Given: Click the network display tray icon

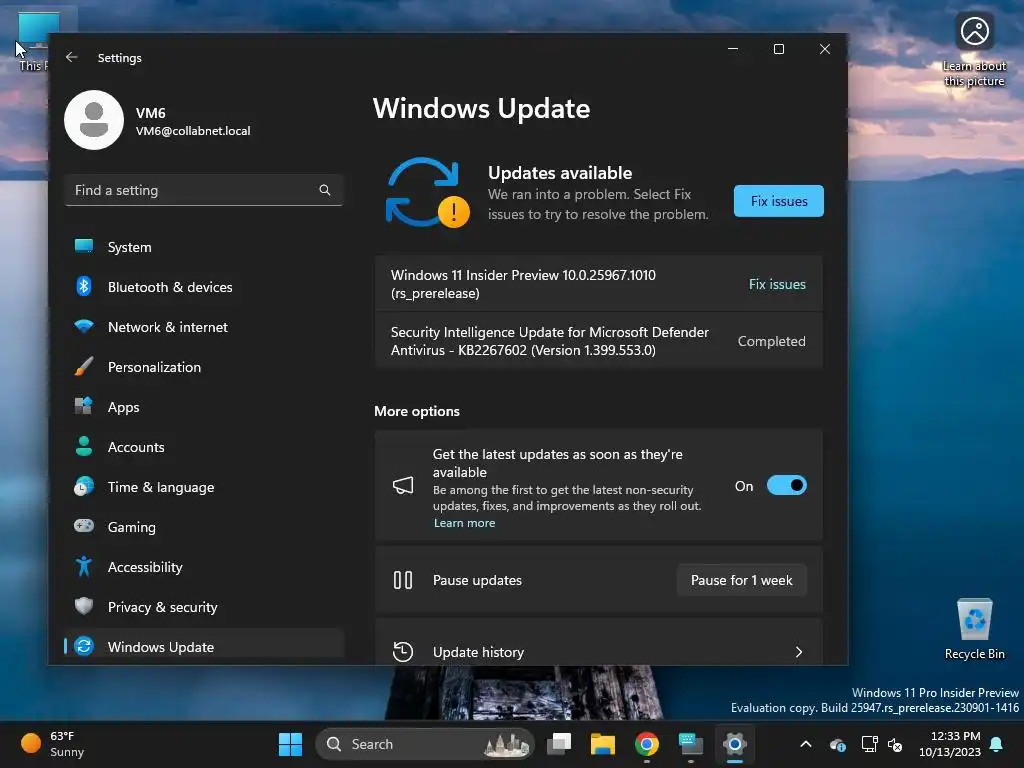Looking at the screenshot, I should [x=869, y=744].
